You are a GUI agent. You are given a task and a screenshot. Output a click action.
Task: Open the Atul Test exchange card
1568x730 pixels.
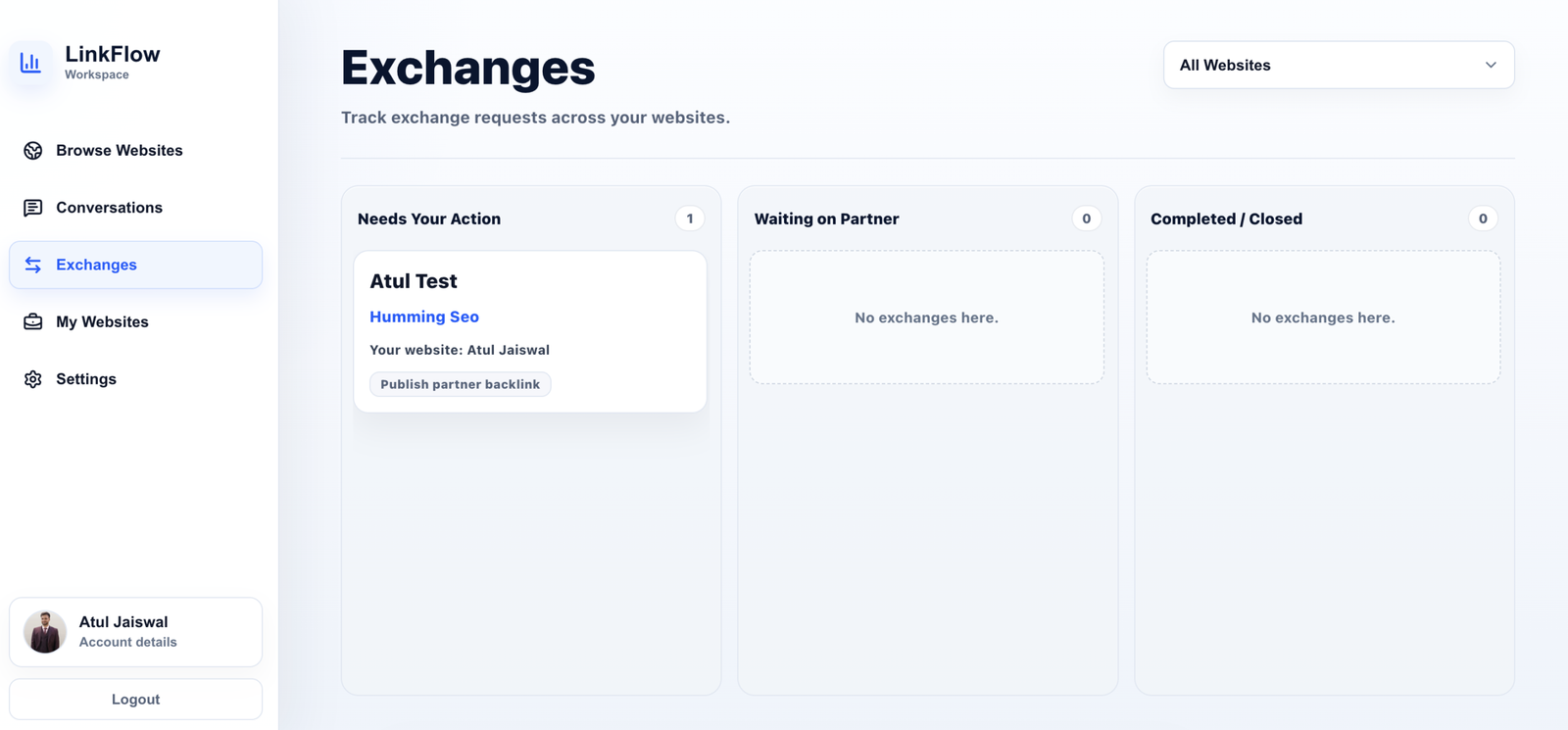click(530, 331)
